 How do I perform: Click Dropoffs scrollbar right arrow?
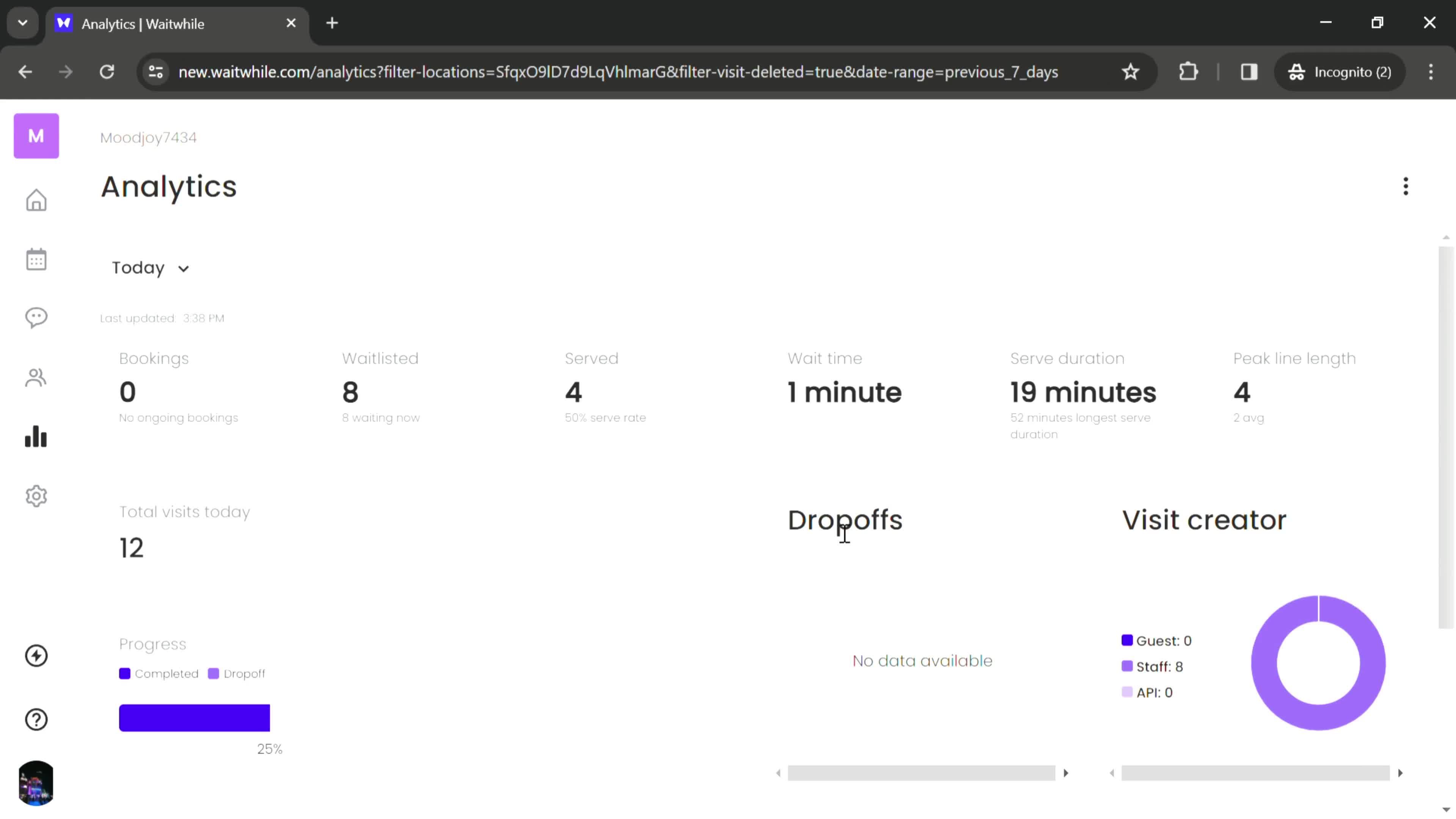coord(1066,773)
